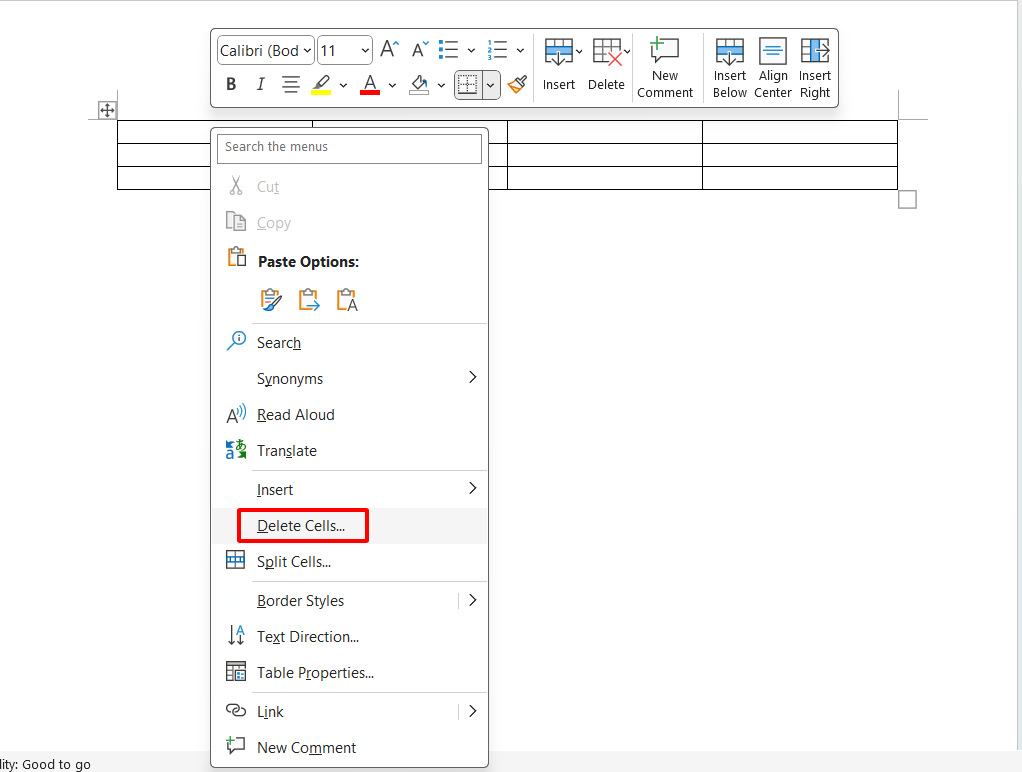Open the font name dropdown
This screenshot has height=772, width=1022.
coord(265,50)
